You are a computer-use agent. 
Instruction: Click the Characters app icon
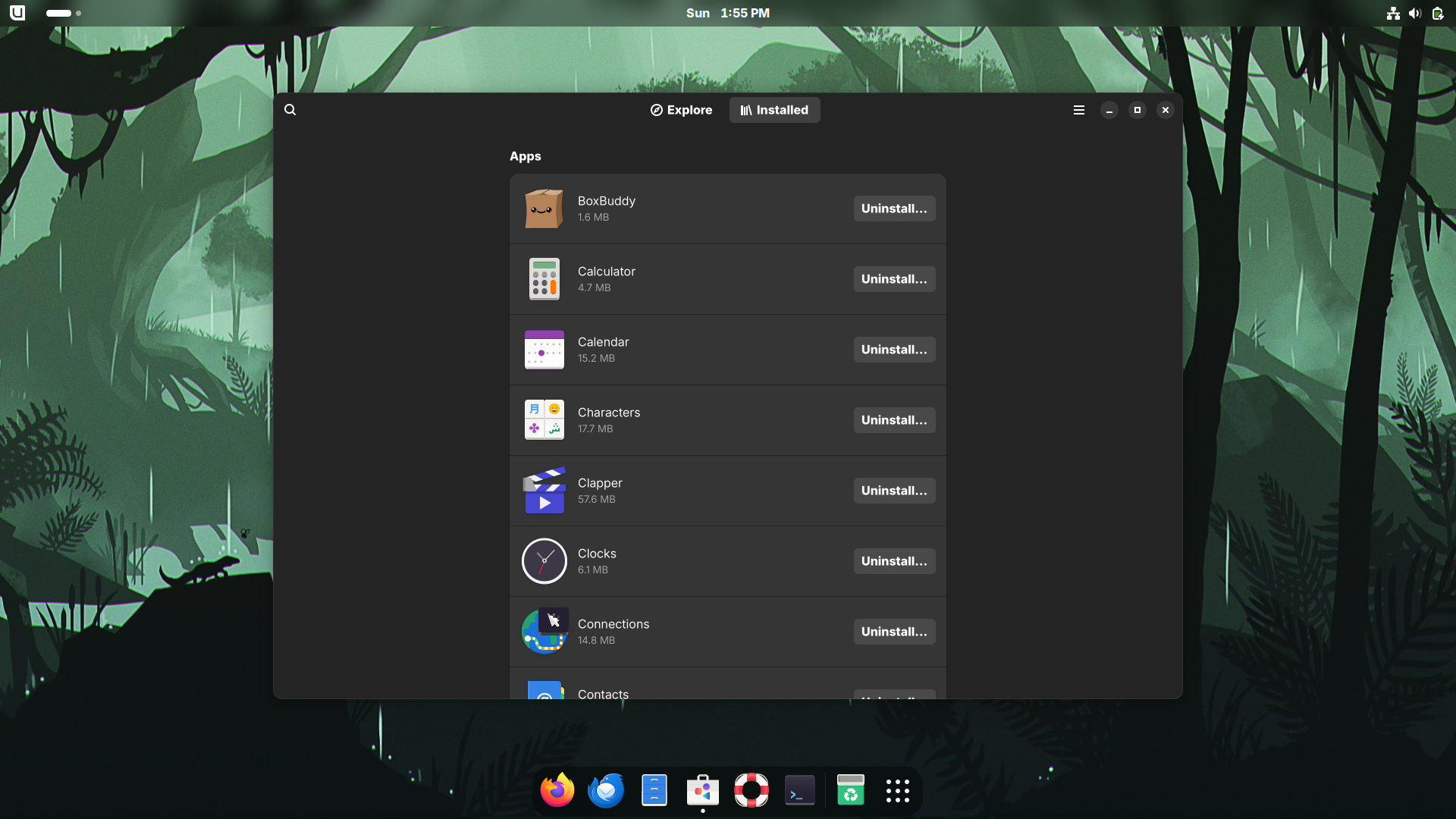click(544, 420)
